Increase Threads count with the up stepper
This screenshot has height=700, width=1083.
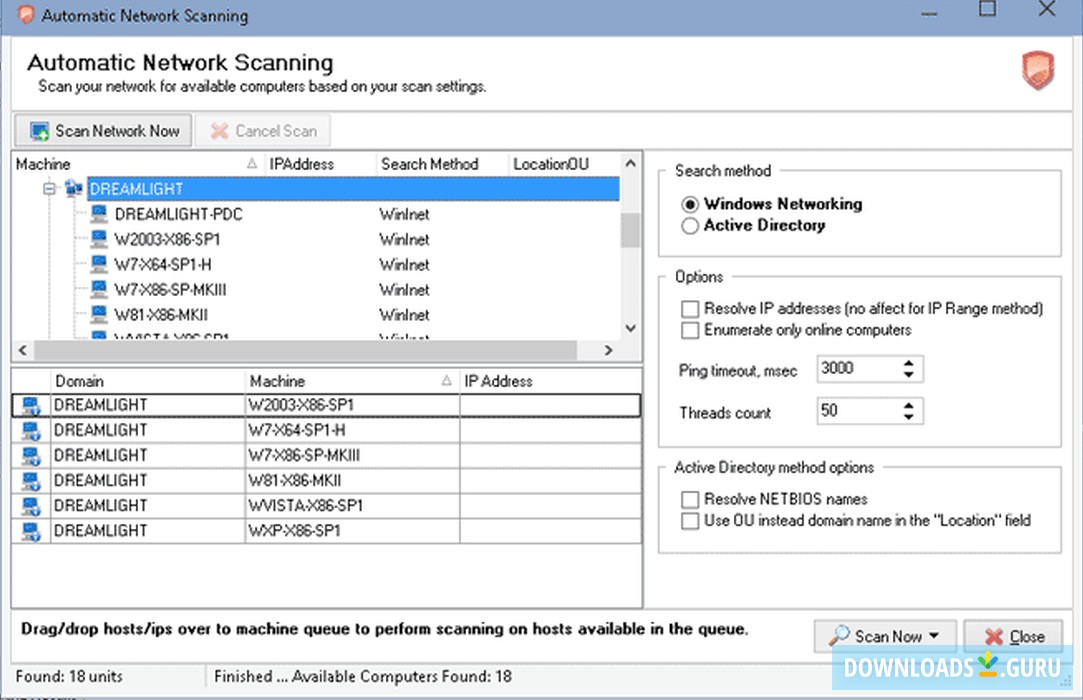[x=908, y=405]
